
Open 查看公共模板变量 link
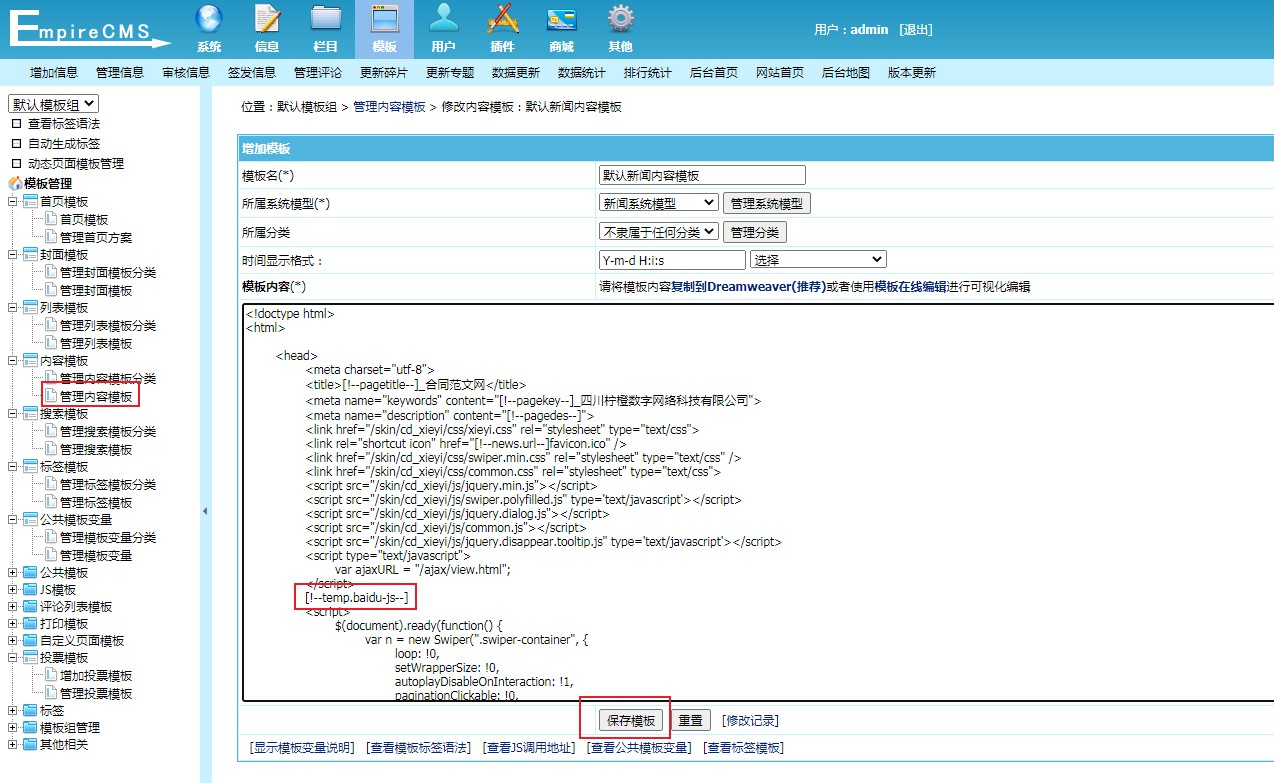tap(639, 748)
